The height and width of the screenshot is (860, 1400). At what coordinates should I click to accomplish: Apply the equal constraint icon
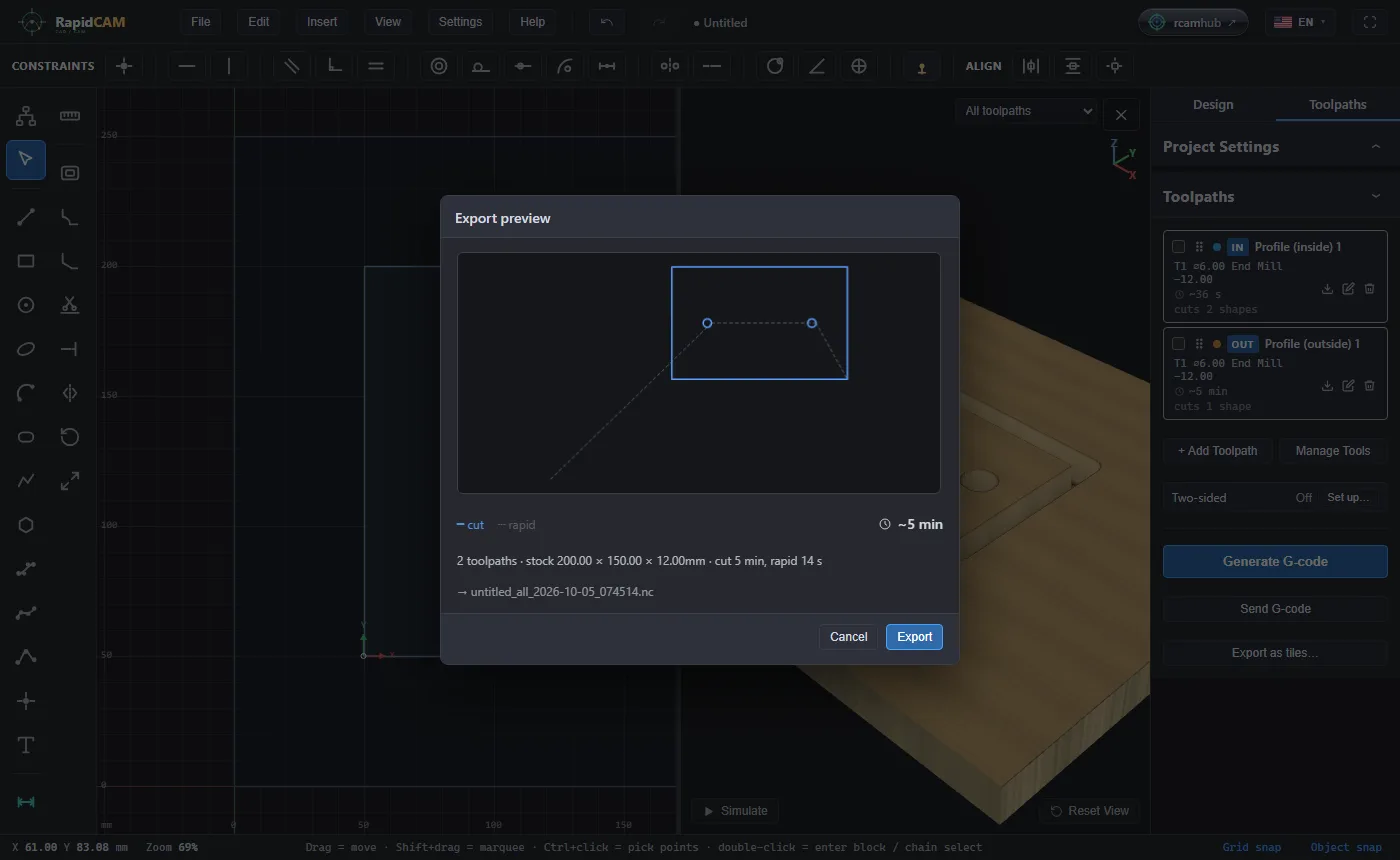click(376, 66)
